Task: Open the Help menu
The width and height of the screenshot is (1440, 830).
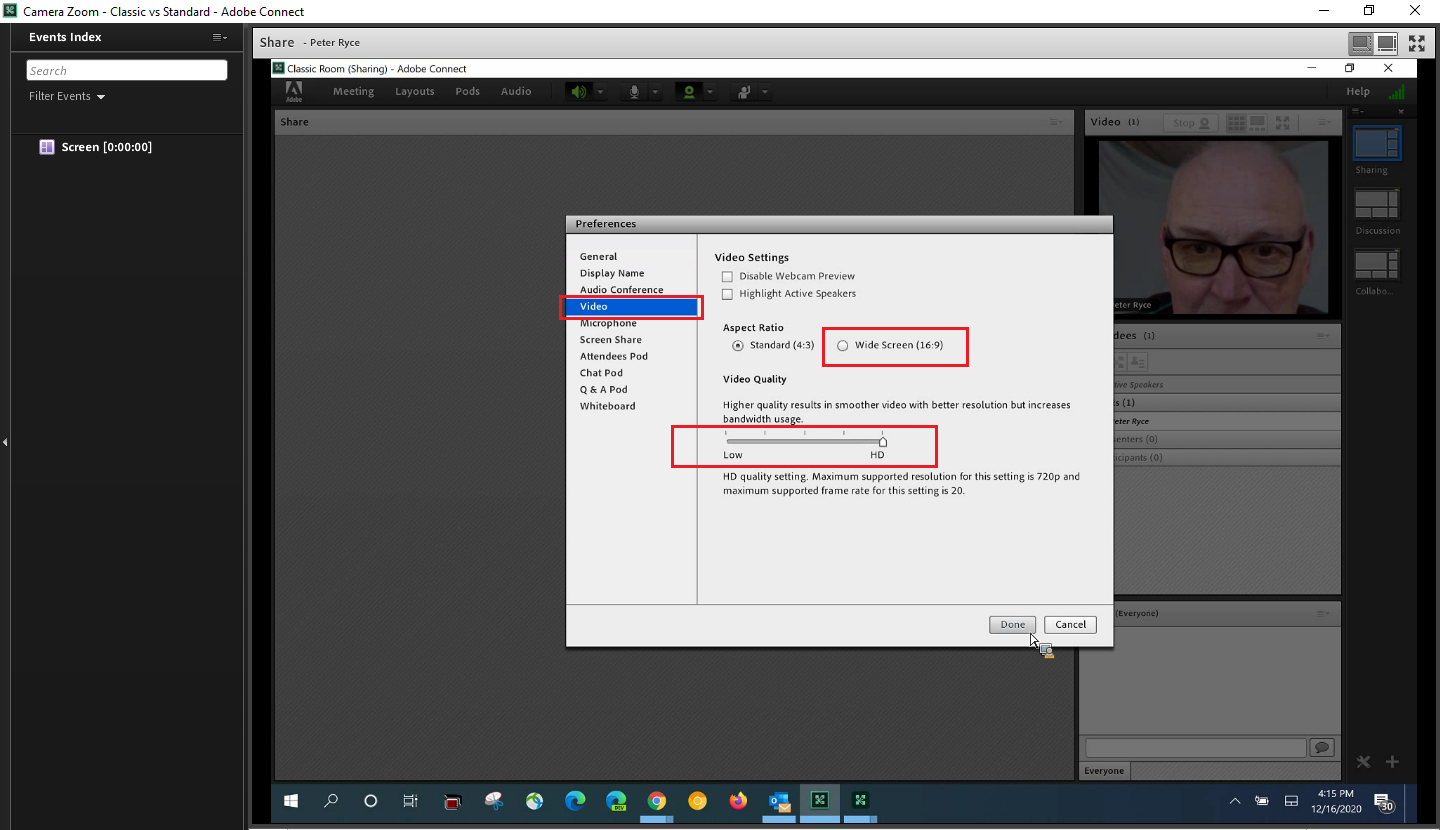Action: tap(1358, 91)
